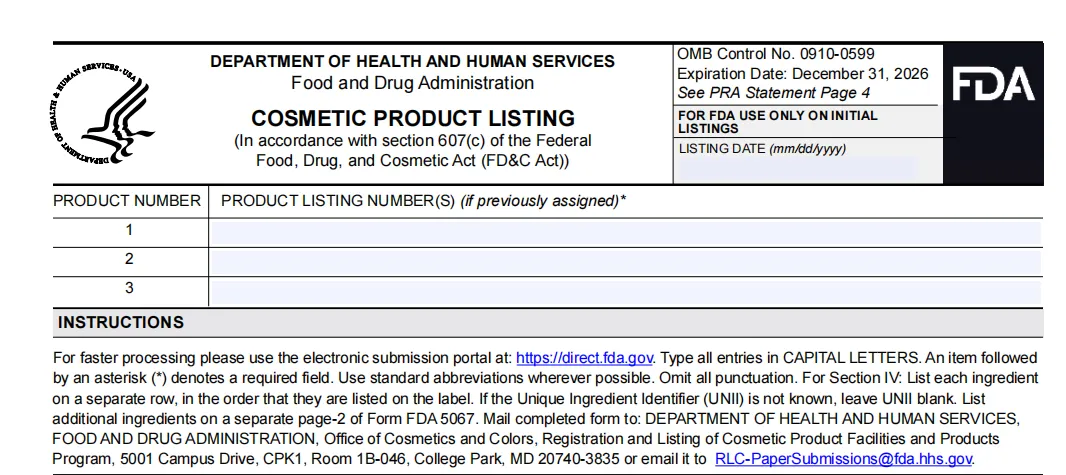Click the PRODUCT NUMBER column header
This screenshot has height=475, width=1066.
[127, 201]
